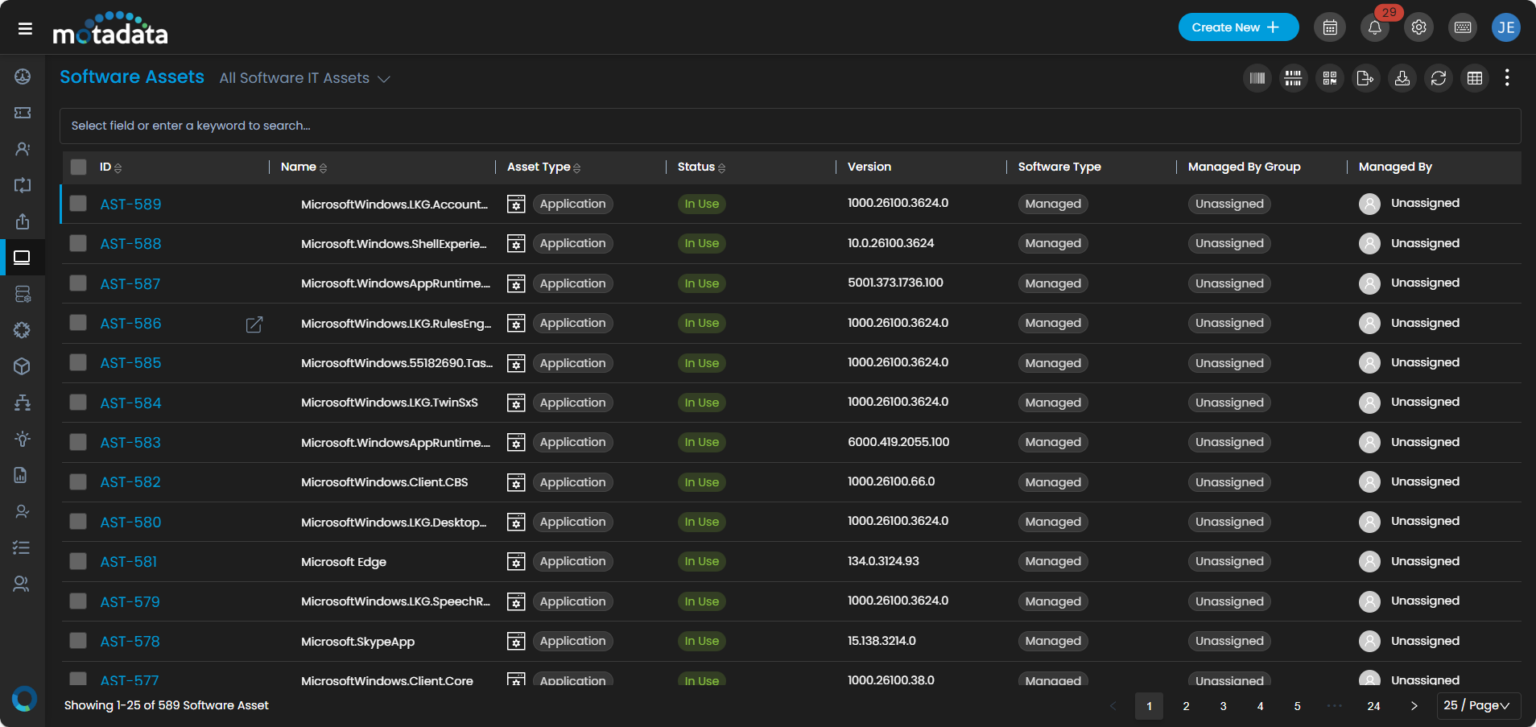Viewport: 1536px width, 727px height.
Task: Expand the All Software IT Assets filter dropdown
Action: coord(305,78)
